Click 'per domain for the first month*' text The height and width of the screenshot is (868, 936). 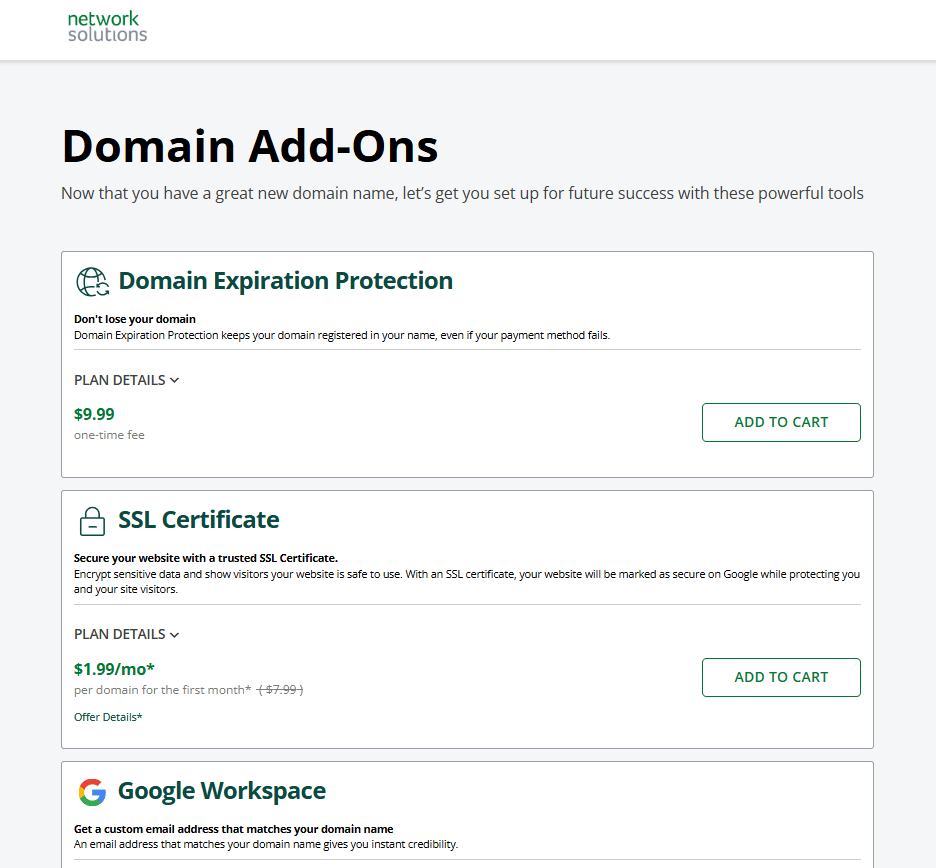[x=162, y=690]
